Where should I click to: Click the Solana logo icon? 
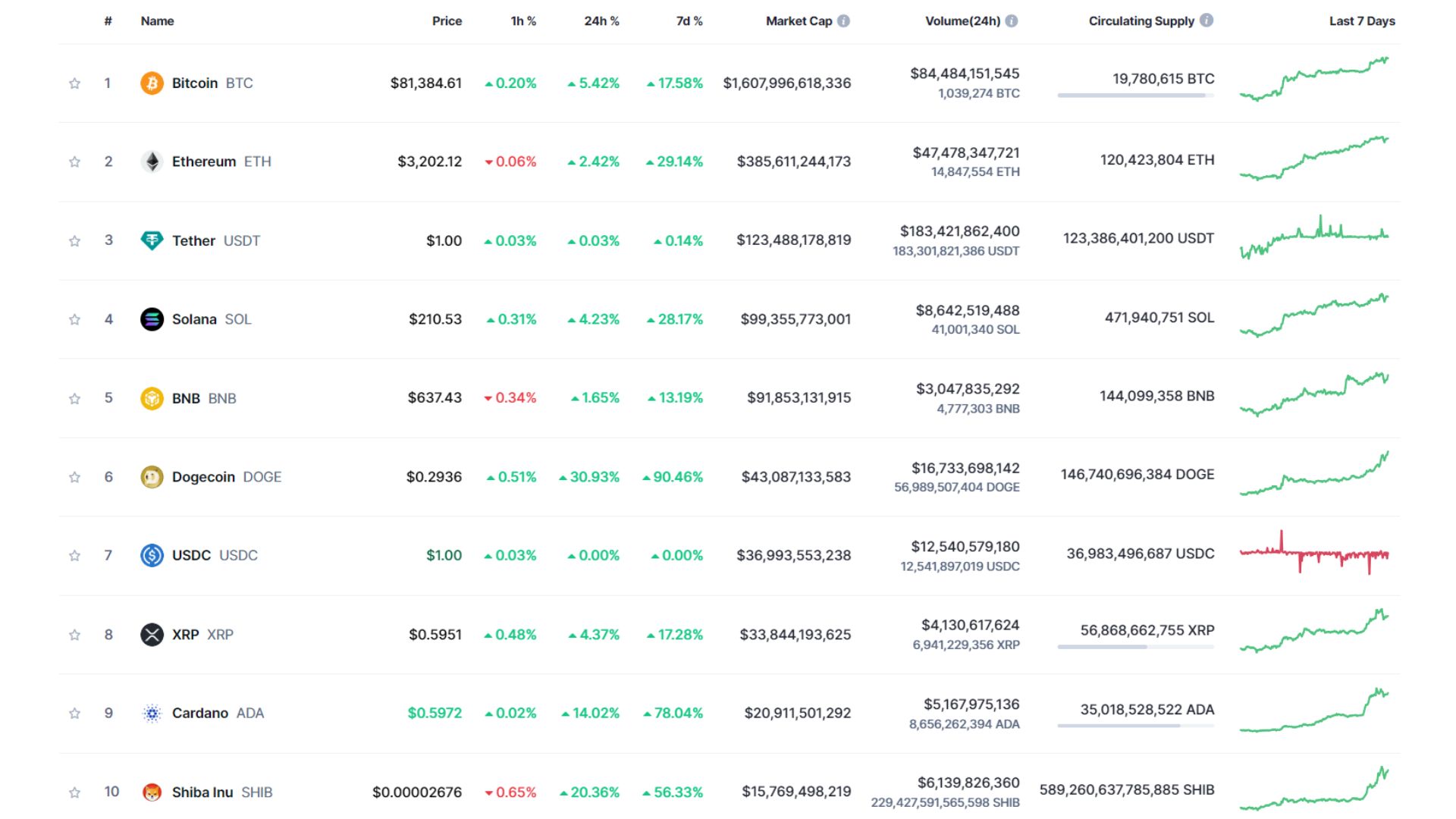[x=152, y=319]
